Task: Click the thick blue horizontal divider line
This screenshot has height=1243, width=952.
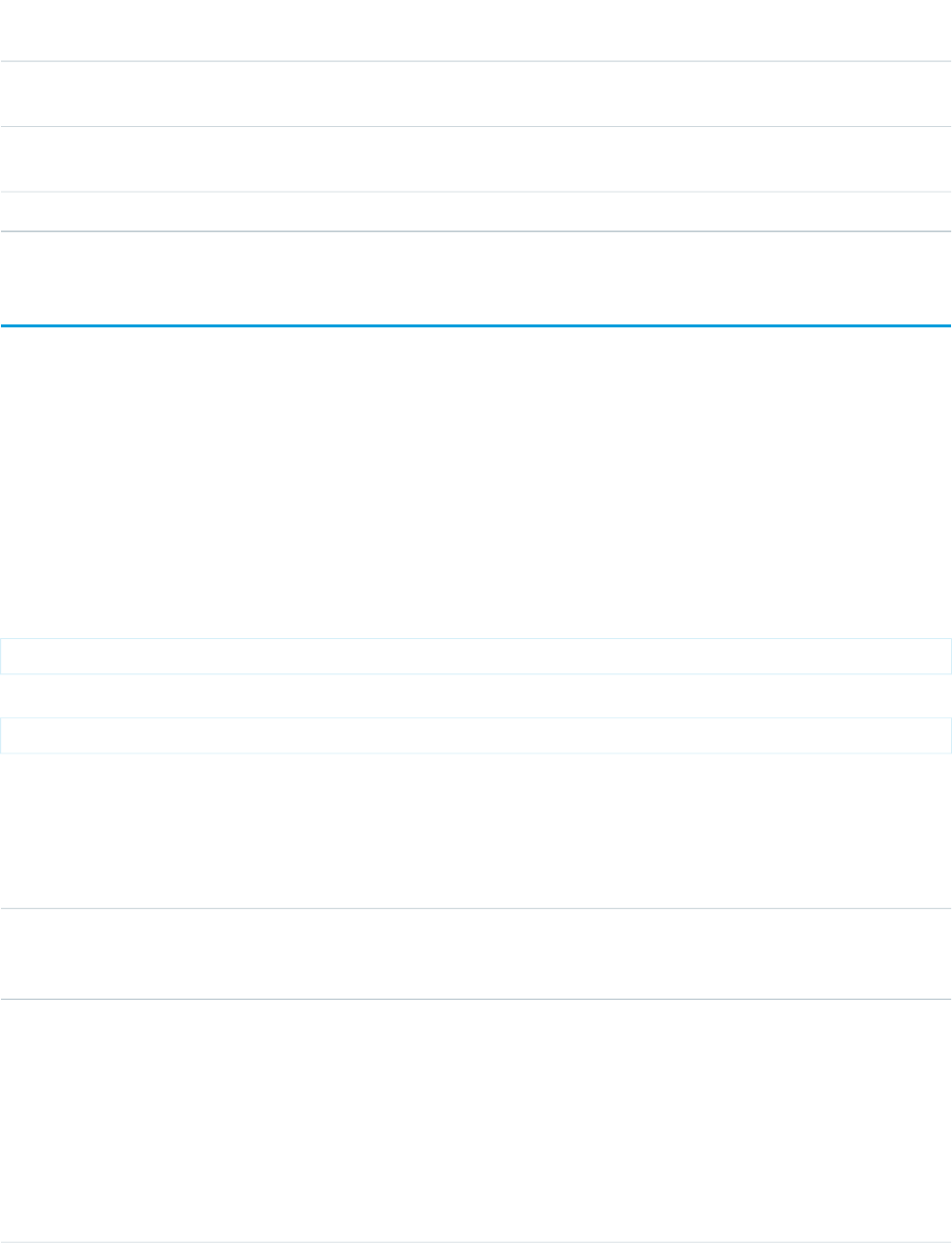Action: 476,325
